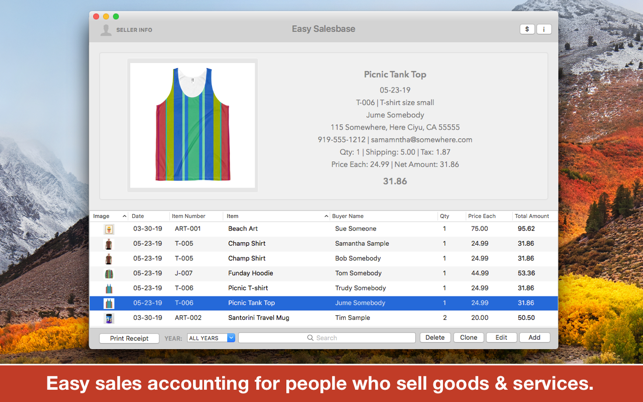Viewport: 643px width, 402px height.
Task: Click Picnic T-shirt row thumbnail icon
Action: point(109,288)
